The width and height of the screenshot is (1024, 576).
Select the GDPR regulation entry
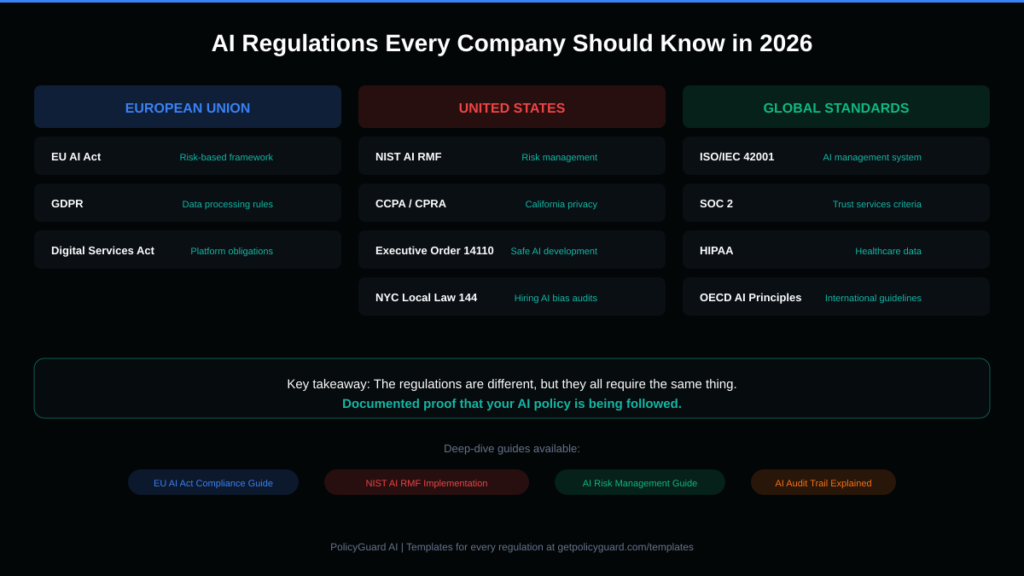(187, 203)
